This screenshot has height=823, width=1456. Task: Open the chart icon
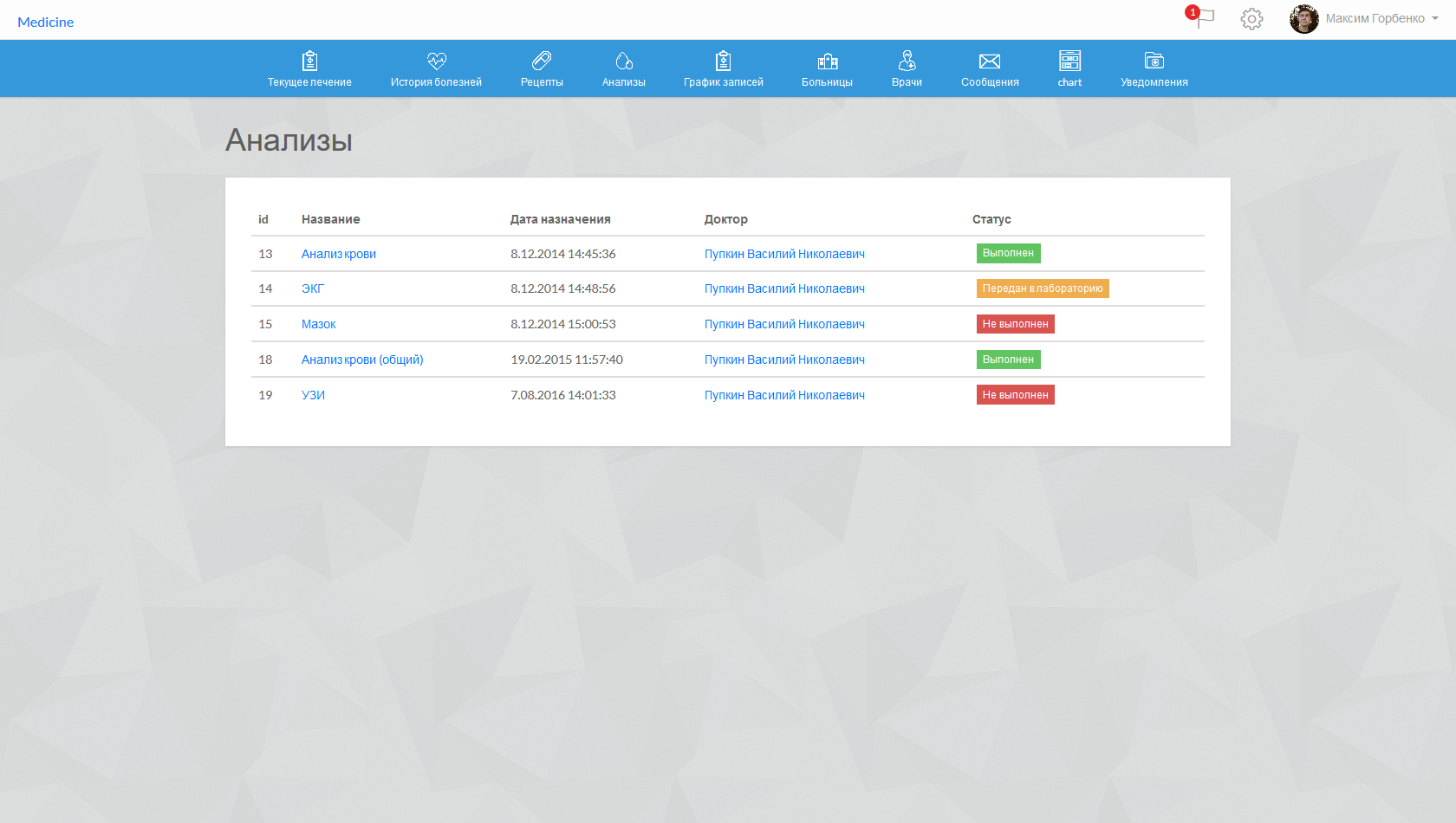(x=1070, y=61)
